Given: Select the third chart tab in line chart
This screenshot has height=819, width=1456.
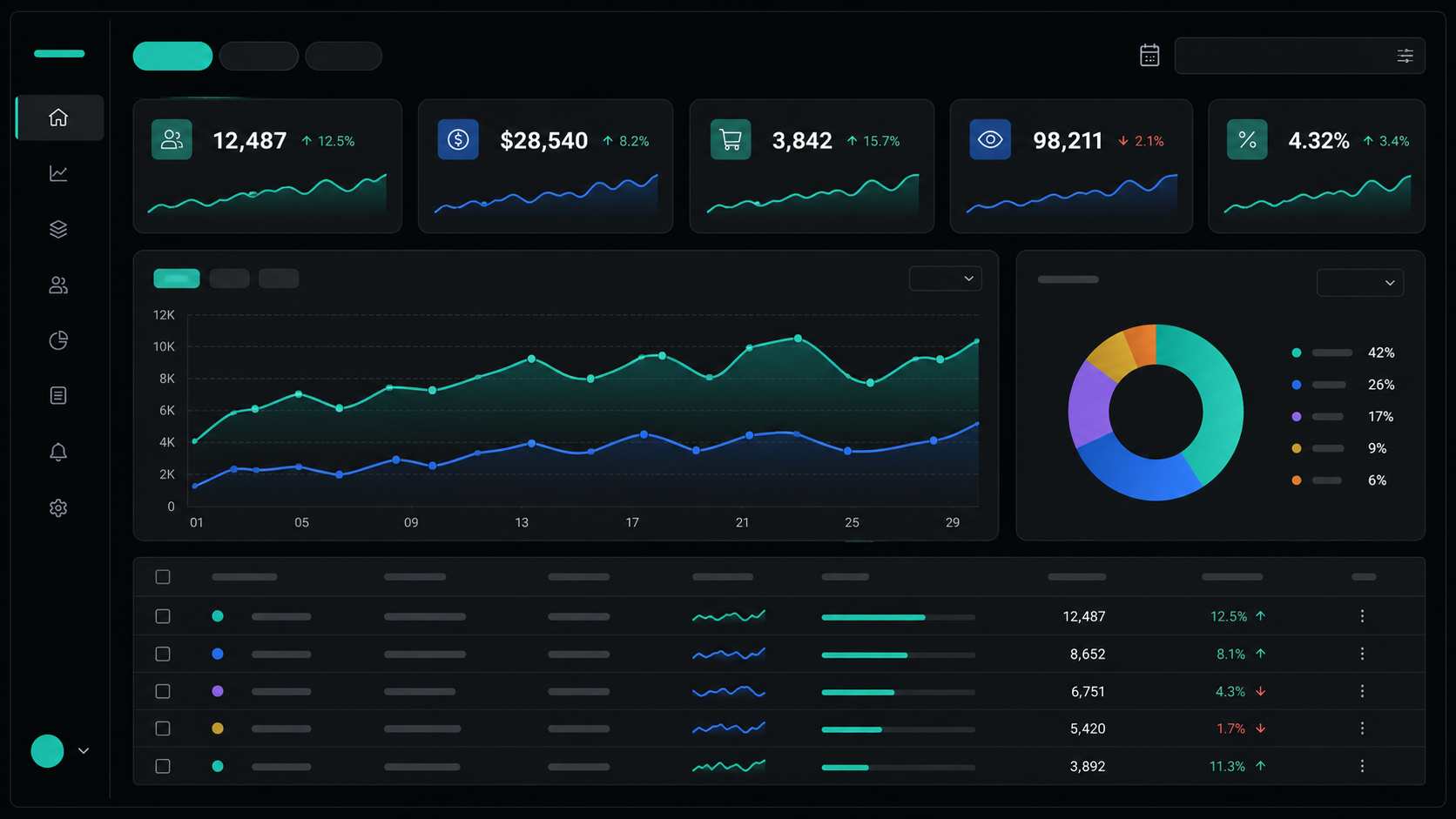Looking at the screenshot, I should (x=279, y=279).
